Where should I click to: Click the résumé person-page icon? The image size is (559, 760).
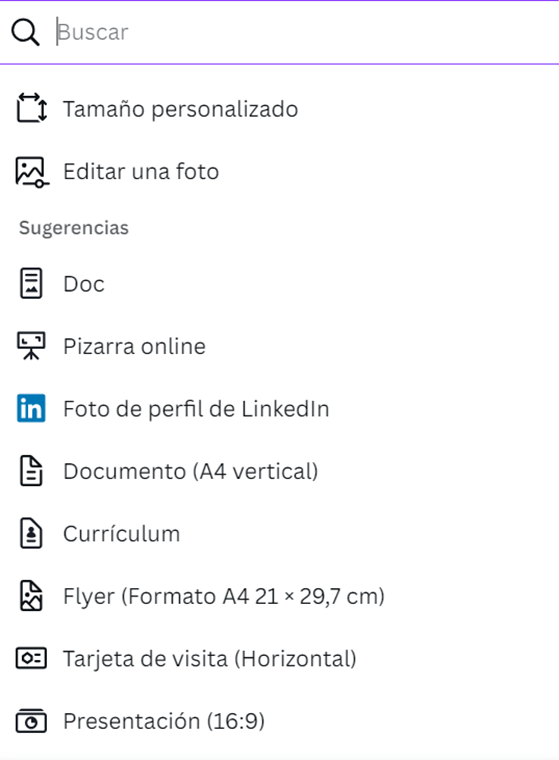pos(31,533)
